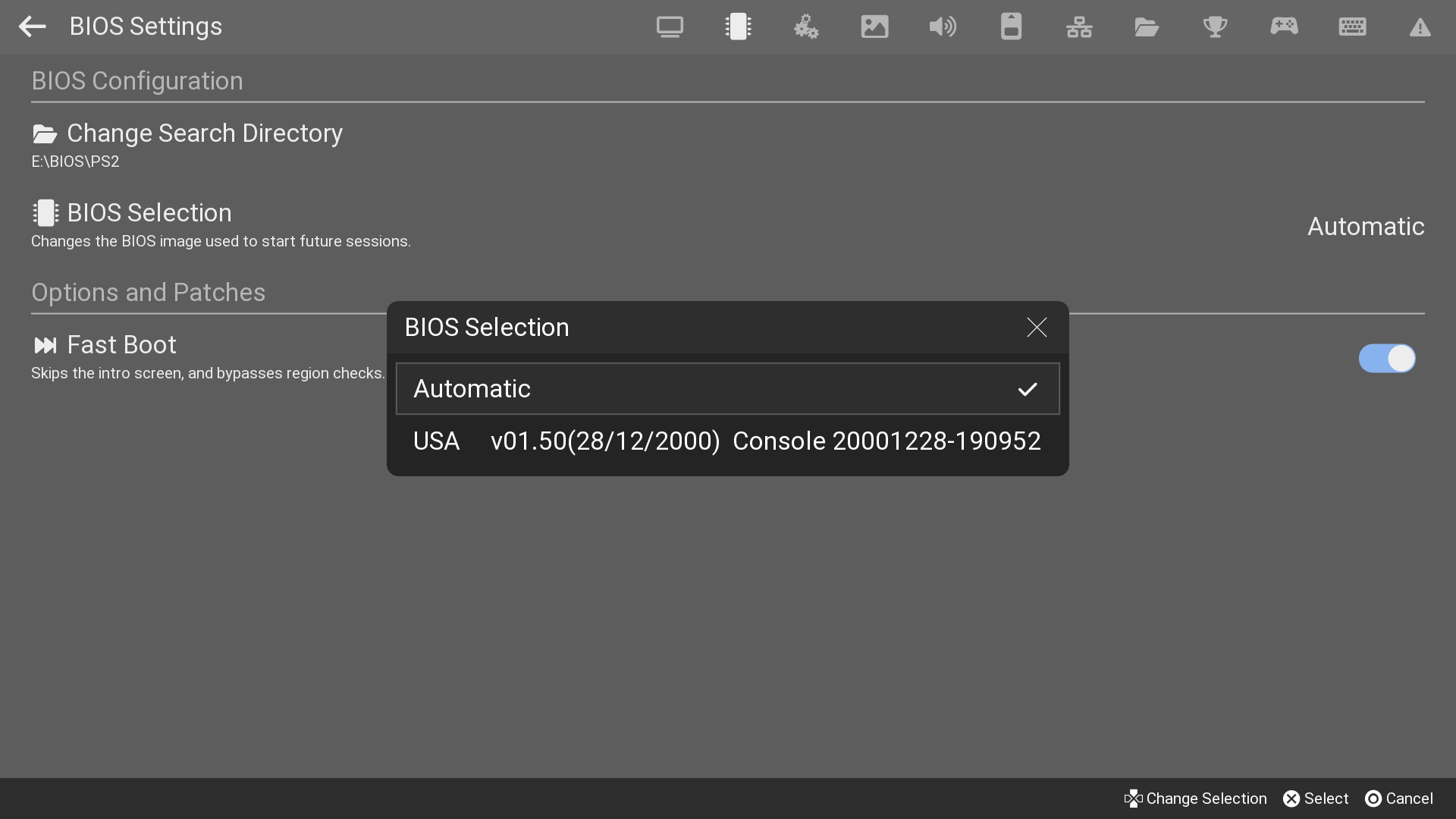This screenshot has height=819, width=1456.
Task: Click Options and Patches heading
Action: 148,293
